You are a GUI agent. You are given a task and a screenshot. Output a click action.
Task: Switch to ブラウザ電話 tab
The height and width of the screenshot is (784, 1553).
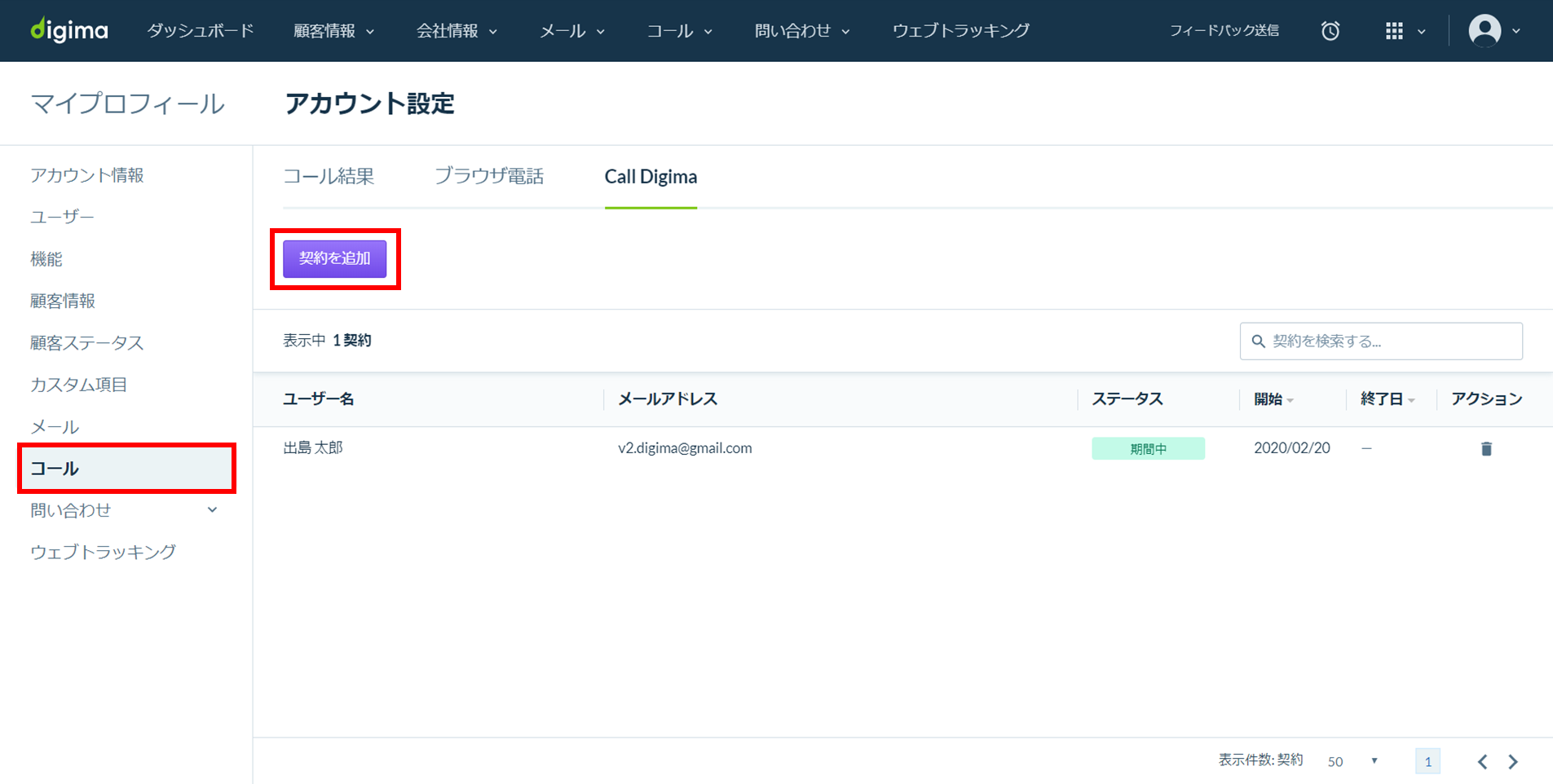point(489,176)
